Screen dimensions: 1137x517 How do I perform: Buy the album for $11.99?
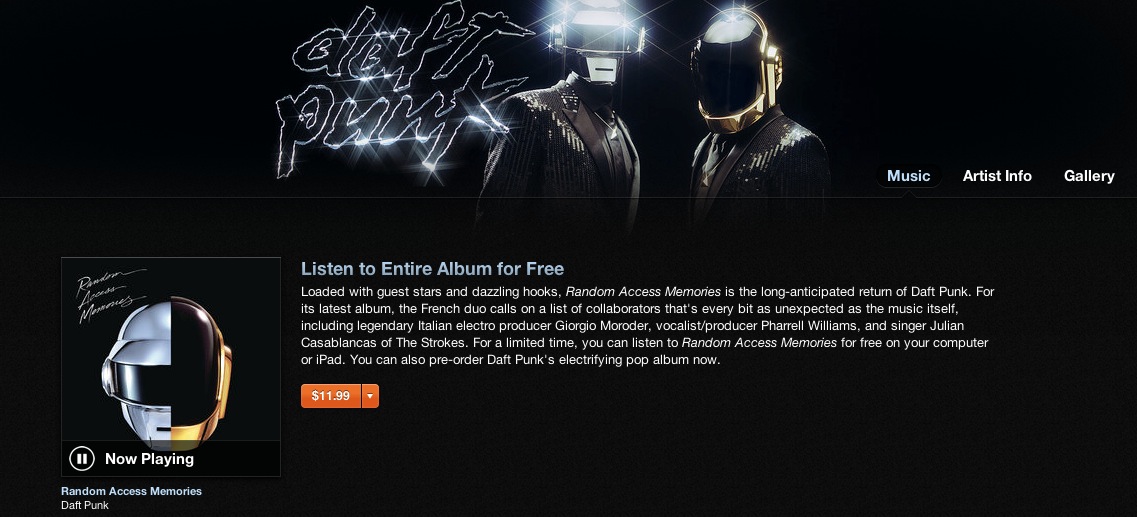pos(331,396)
